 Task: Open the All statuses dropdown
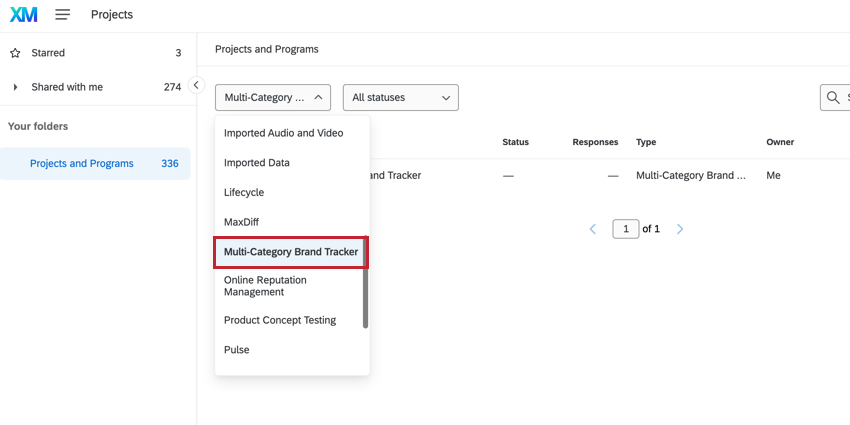[400, 97]
